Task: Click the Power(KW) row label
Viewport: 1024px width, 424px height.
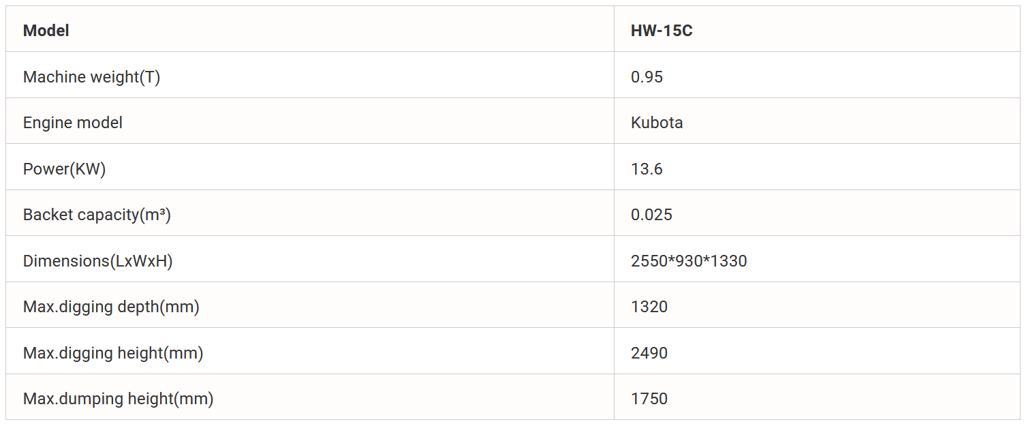Action: (64, 169)
